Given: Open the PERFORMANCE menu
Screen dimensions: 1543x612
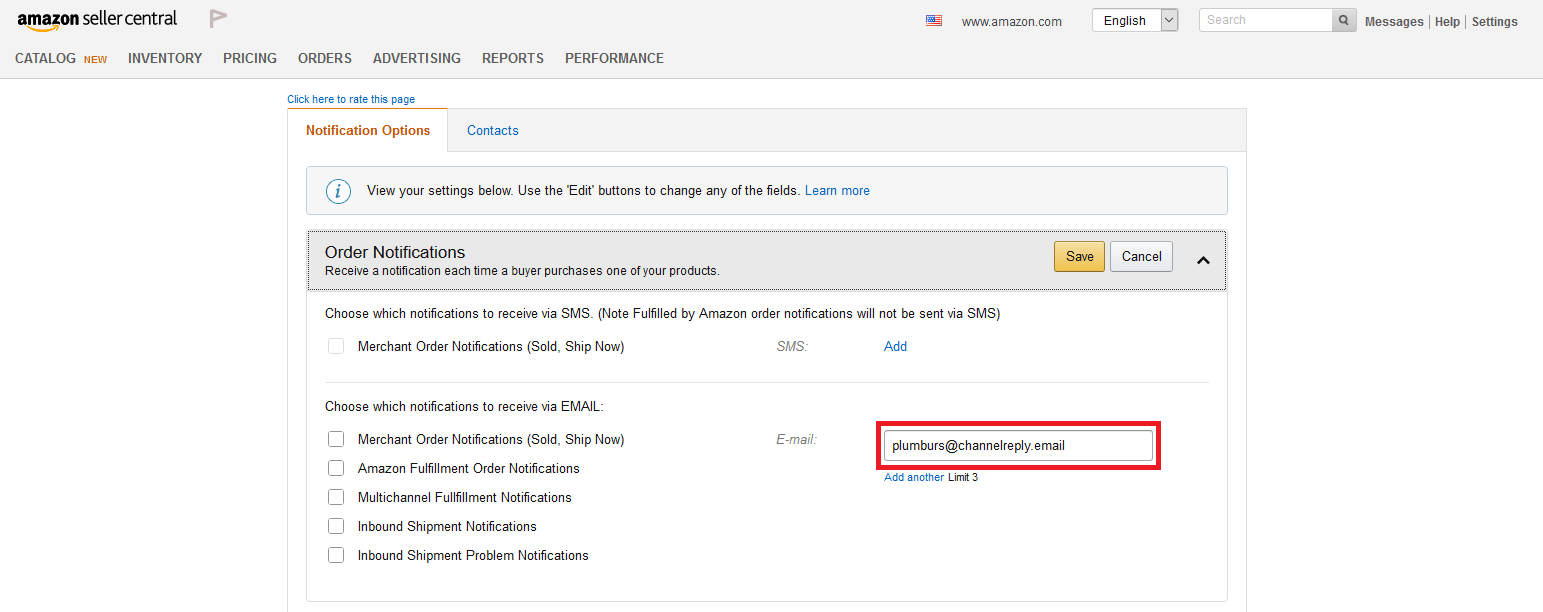Looking at the screenshot, I should click(614, 58).
